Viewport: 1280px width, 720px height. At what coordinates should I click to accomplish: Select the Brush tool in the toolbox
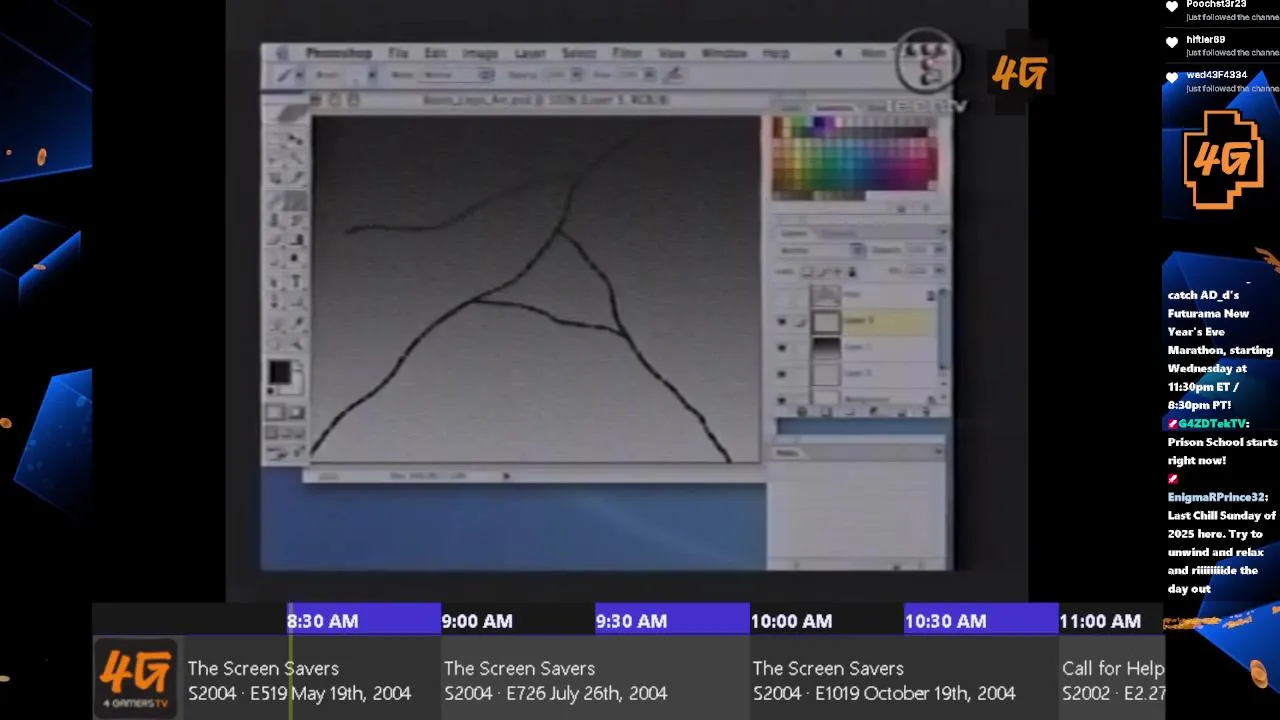coord(296,199)
